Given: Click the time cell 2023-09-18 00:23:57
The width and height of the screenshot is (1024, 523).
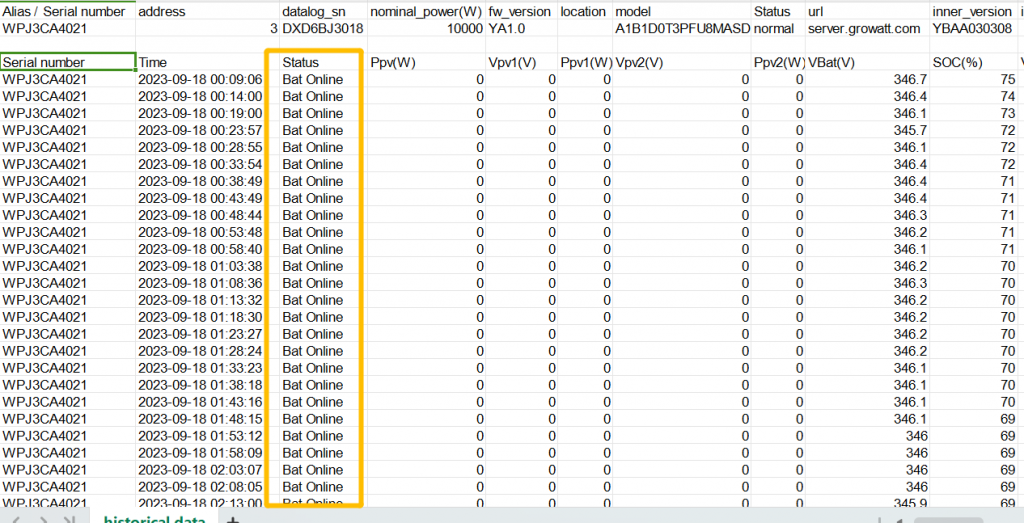Looking at the screenshot, I should pyautogui.click(x=207, y=131).
